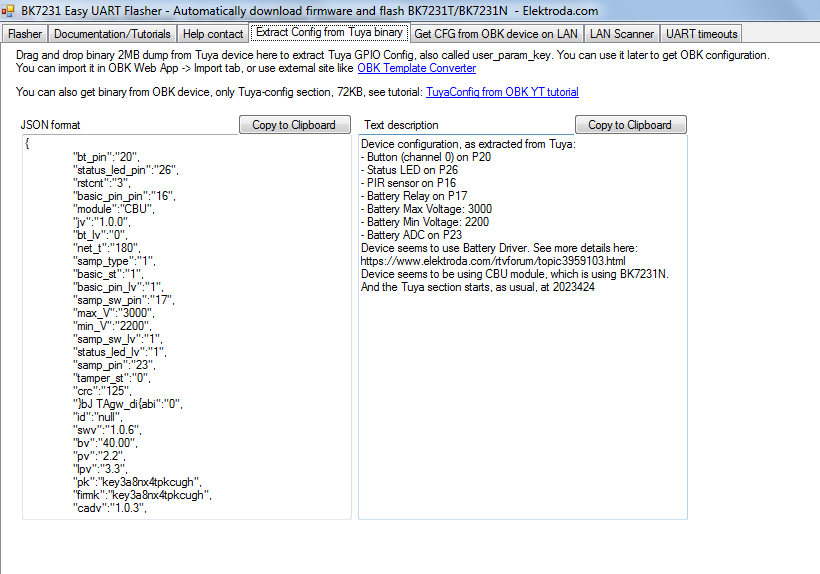Click the "JSON format" label
The width and height of the screenshot is (820, 574).
click(50, 125)
